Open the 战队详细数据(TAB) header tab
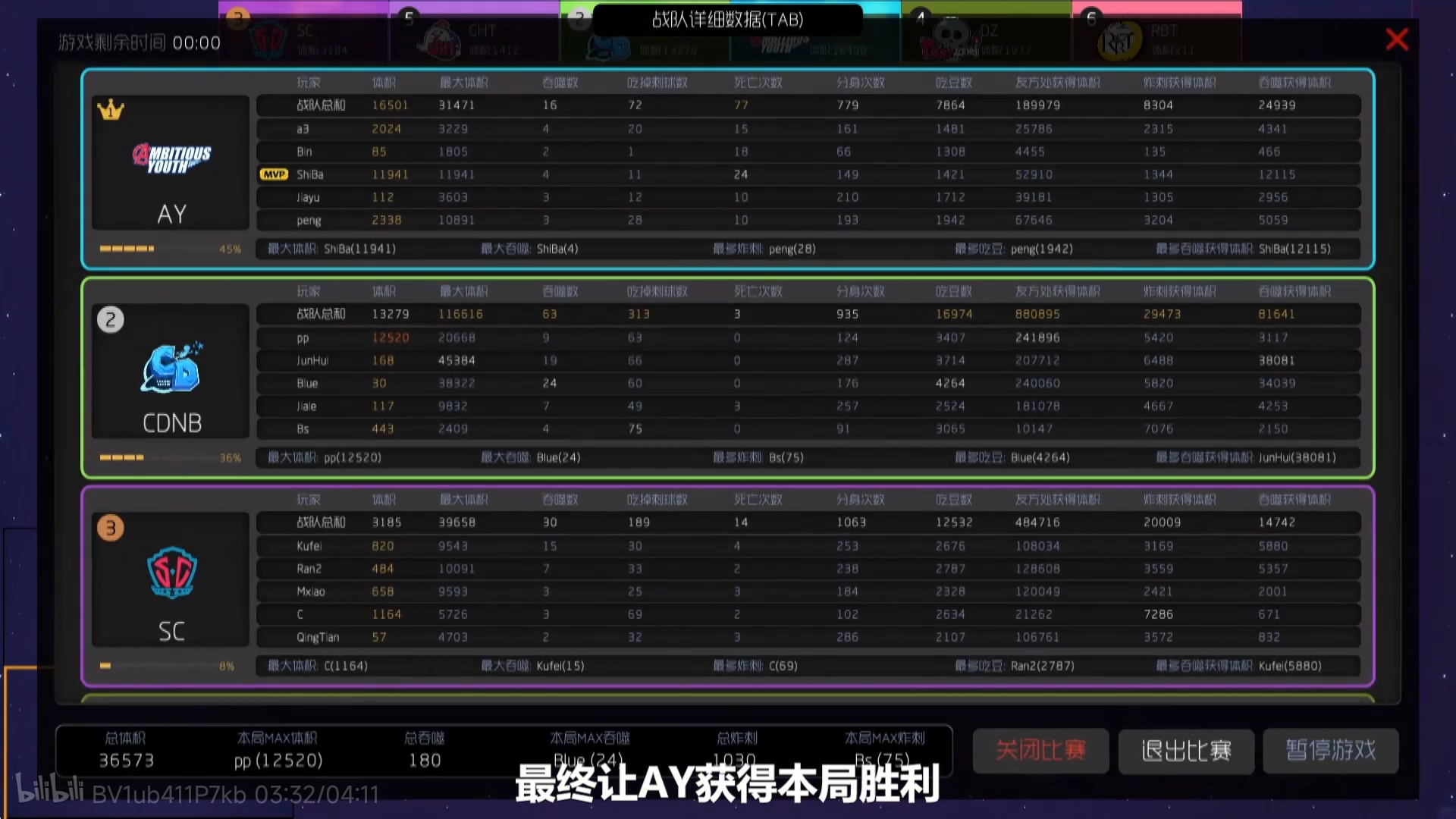1456x819 pixels. pos(727,20)
